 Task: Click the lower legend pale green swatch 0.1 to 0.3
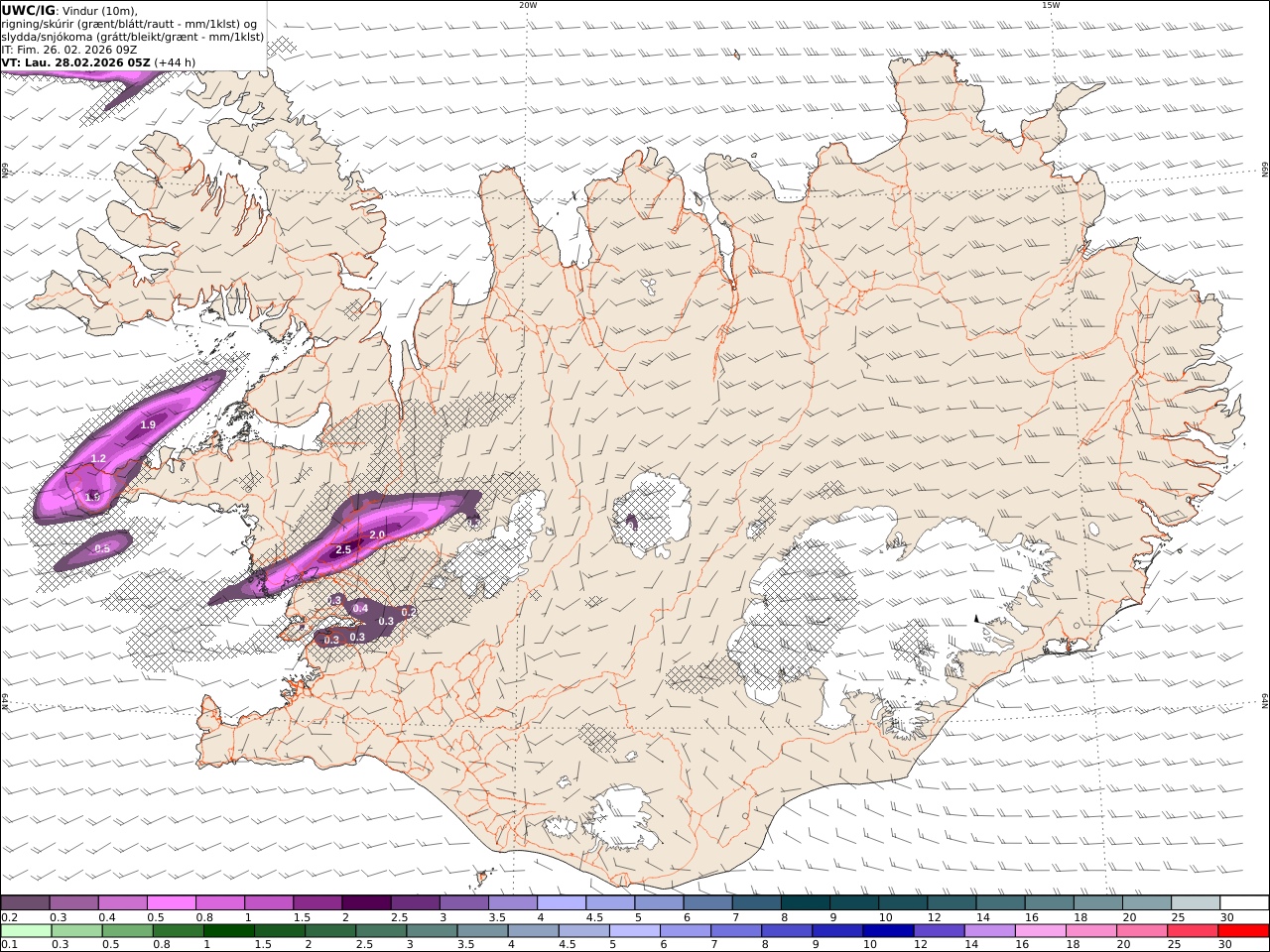tap(26, 931)
